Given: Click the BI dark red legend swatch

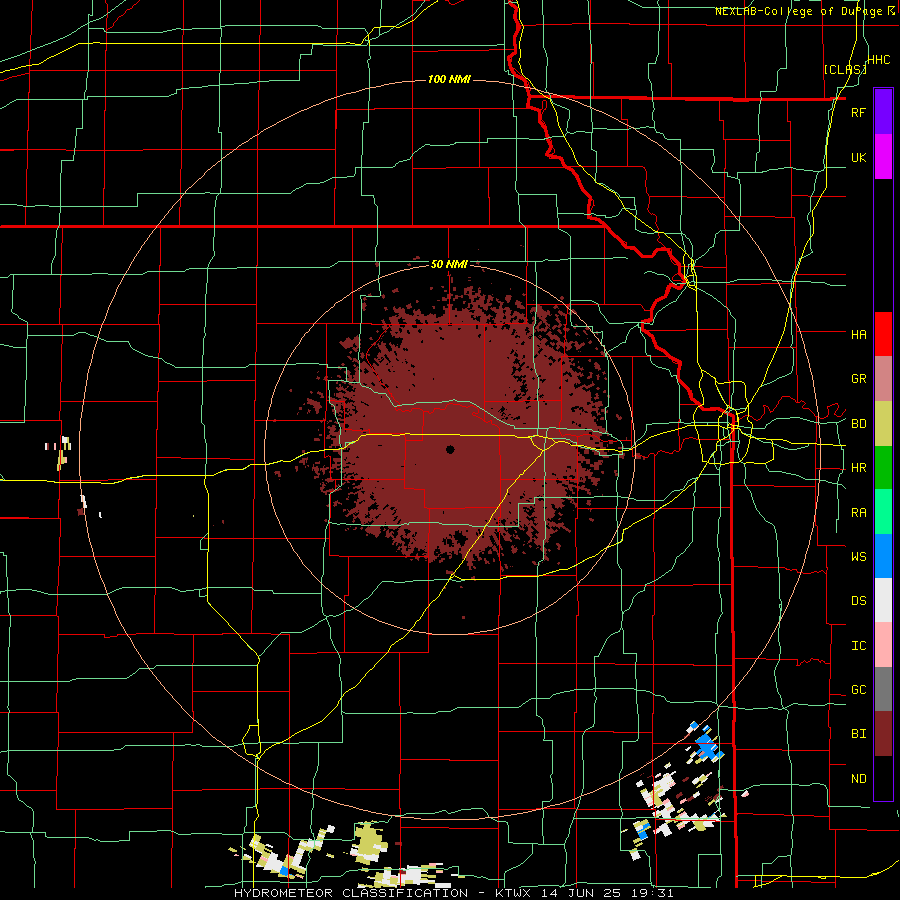Looking at the screenshot, I should tap(883, 734).
